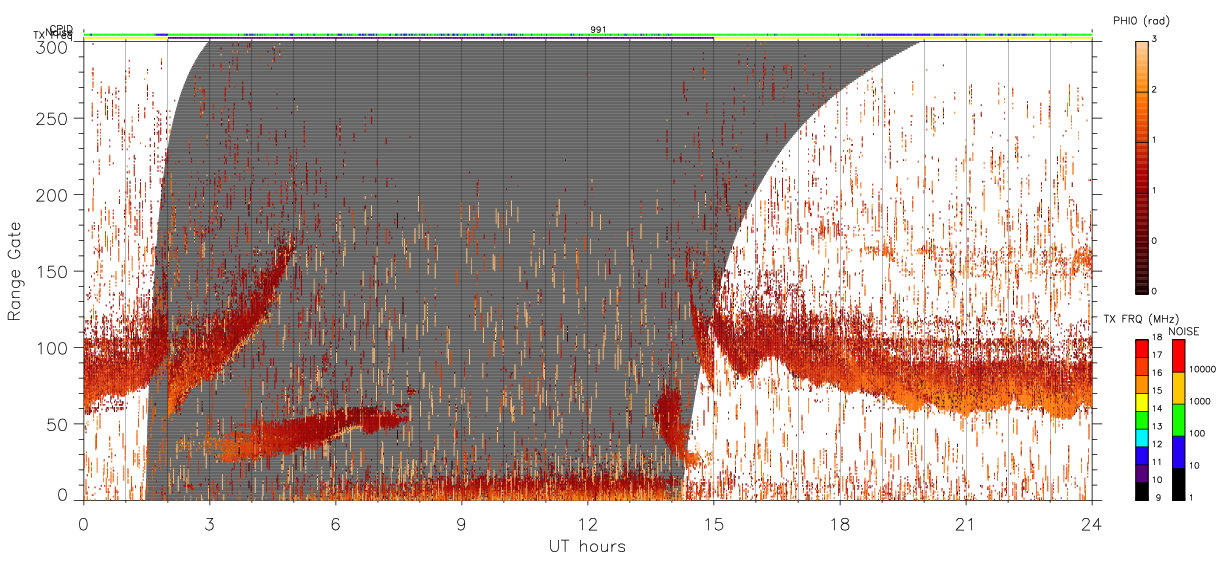
Task: Click the '100' NOISE legend value
Action: 1197,433
